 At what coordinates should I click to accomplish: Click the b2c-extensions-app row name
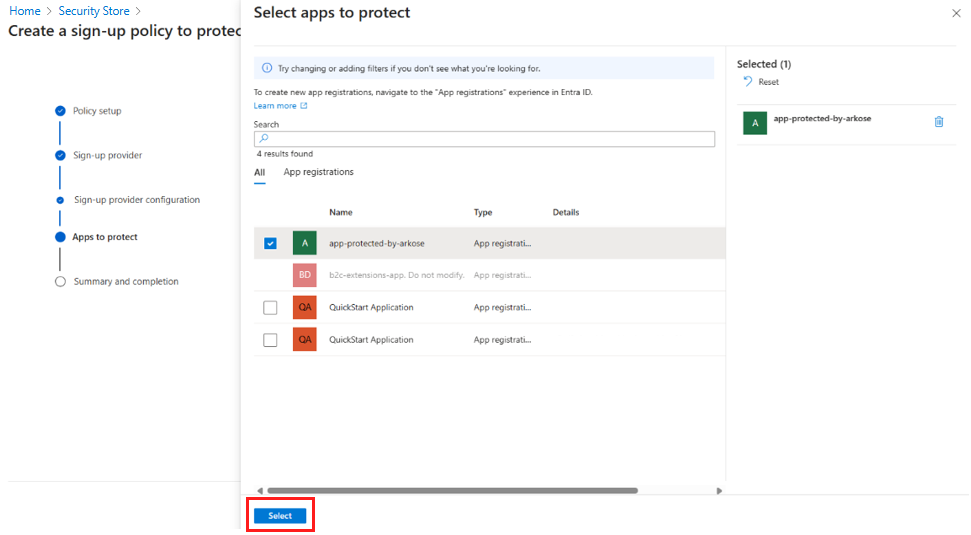pos(397,275)
